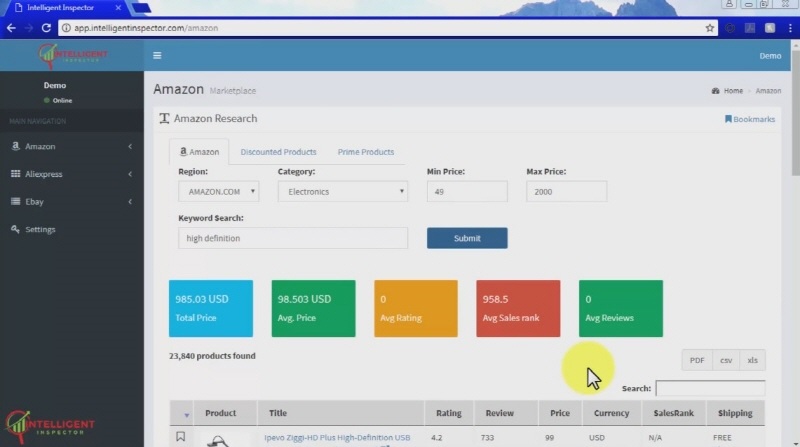The image size is (800, 447).
Task: Sort by the first column arrow
Action: coord(186,415)
